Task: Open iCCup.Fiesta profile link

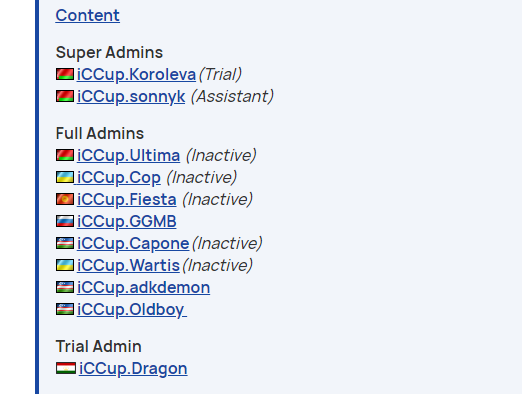Action: click(126, 199)
